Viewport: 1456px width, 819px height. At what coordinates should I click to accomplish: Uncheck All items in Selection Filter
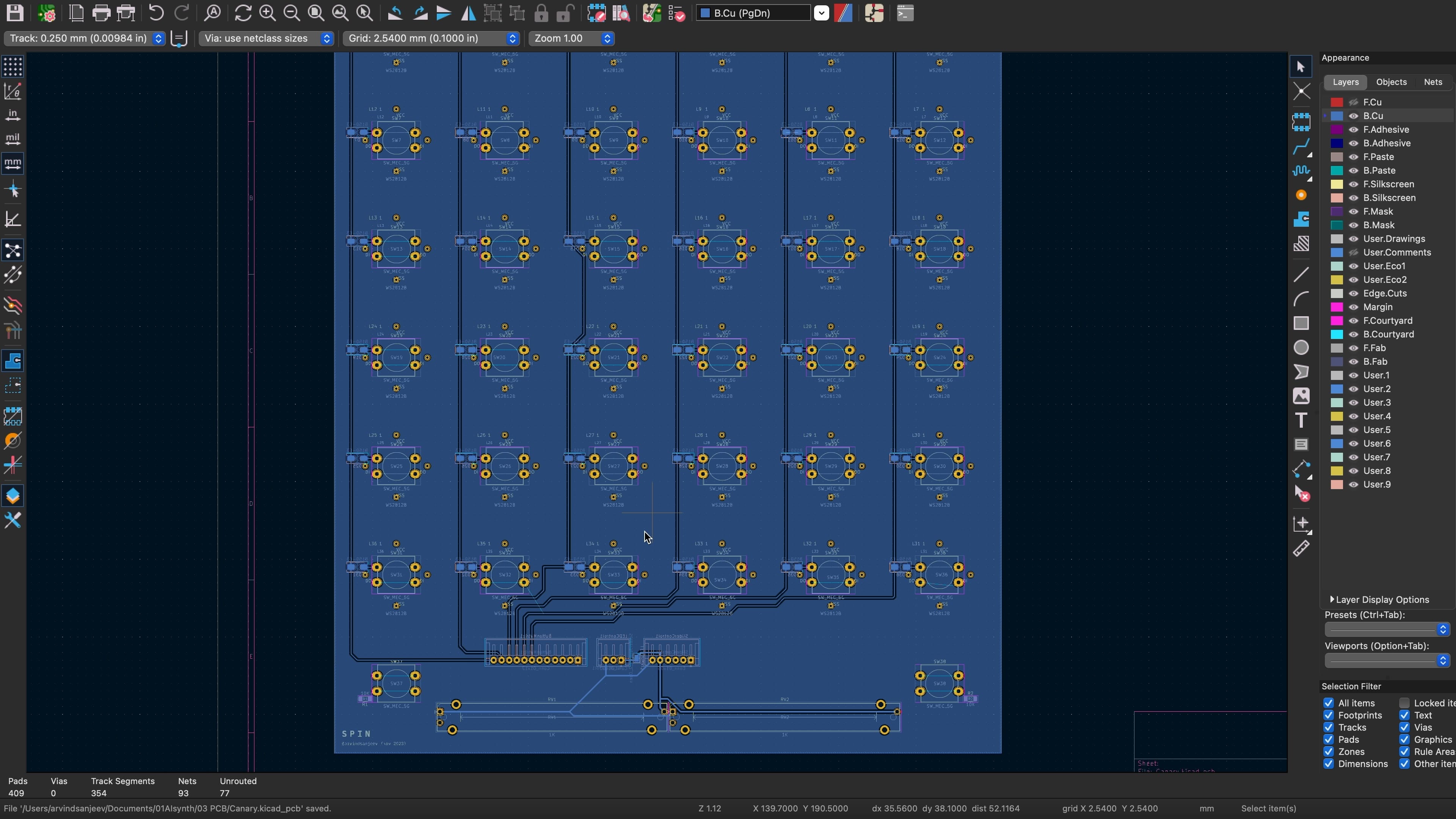pyautogui.click(x=1329, y=703)
